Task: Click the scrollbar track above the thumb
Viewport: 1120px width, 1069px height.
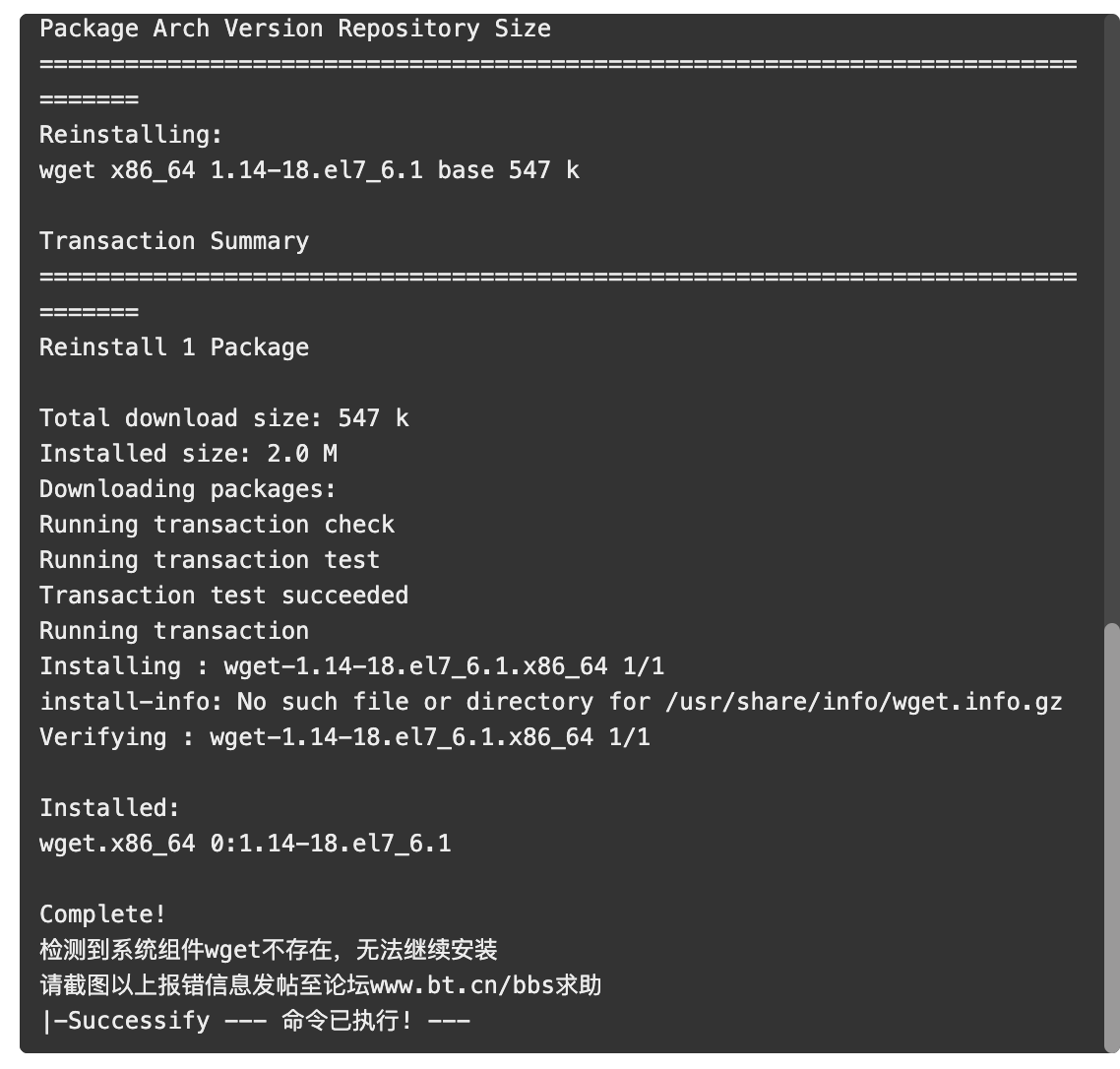Action: click(x=1111, y=319)
